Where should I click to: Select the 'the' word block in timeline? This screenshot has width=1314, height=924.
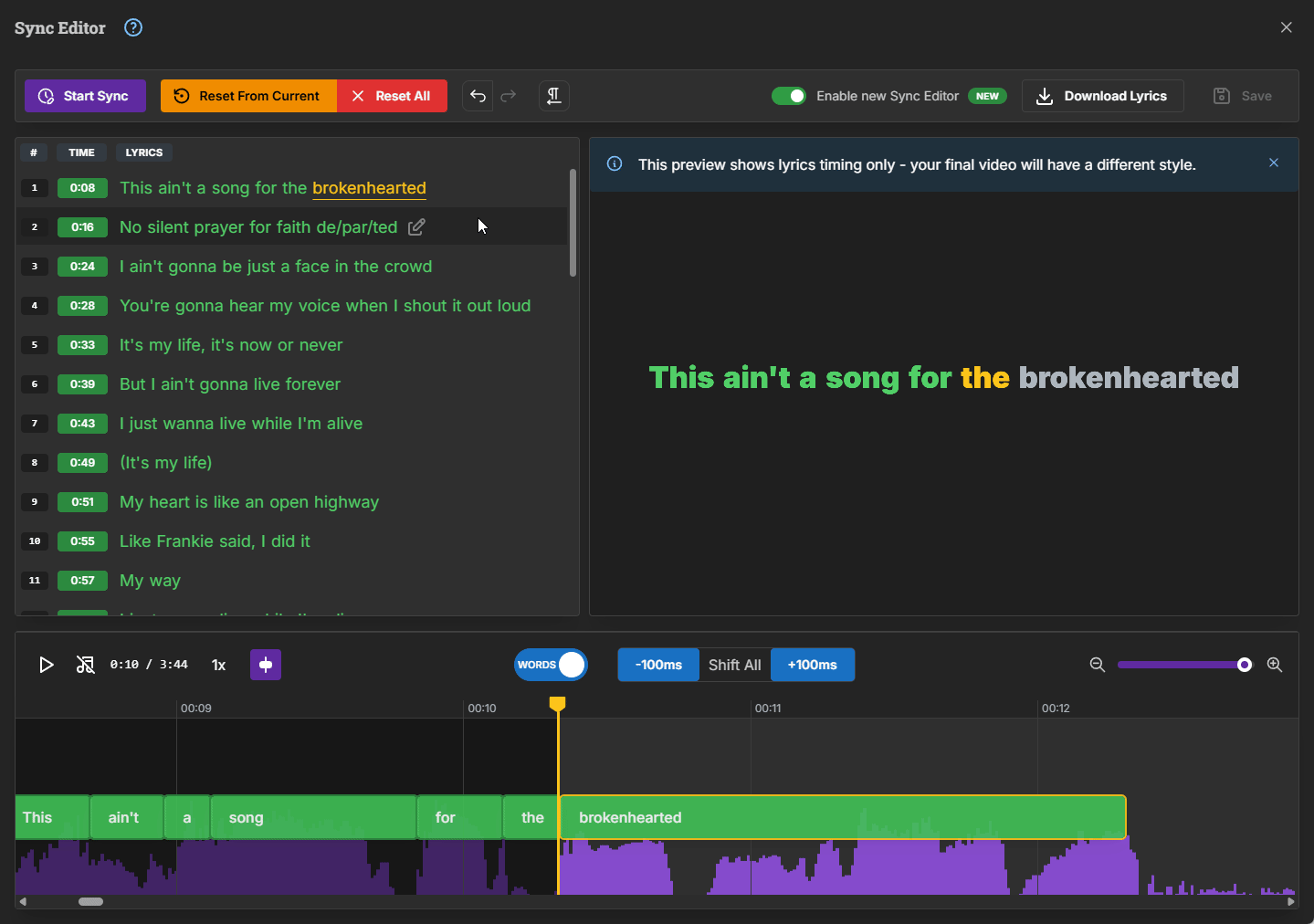point(531,817)
